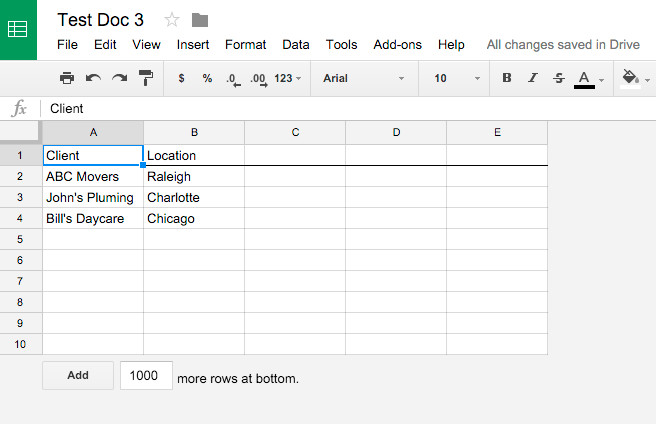Print the spreadsheet
The image size is (656, 424).
pos(67,78)
